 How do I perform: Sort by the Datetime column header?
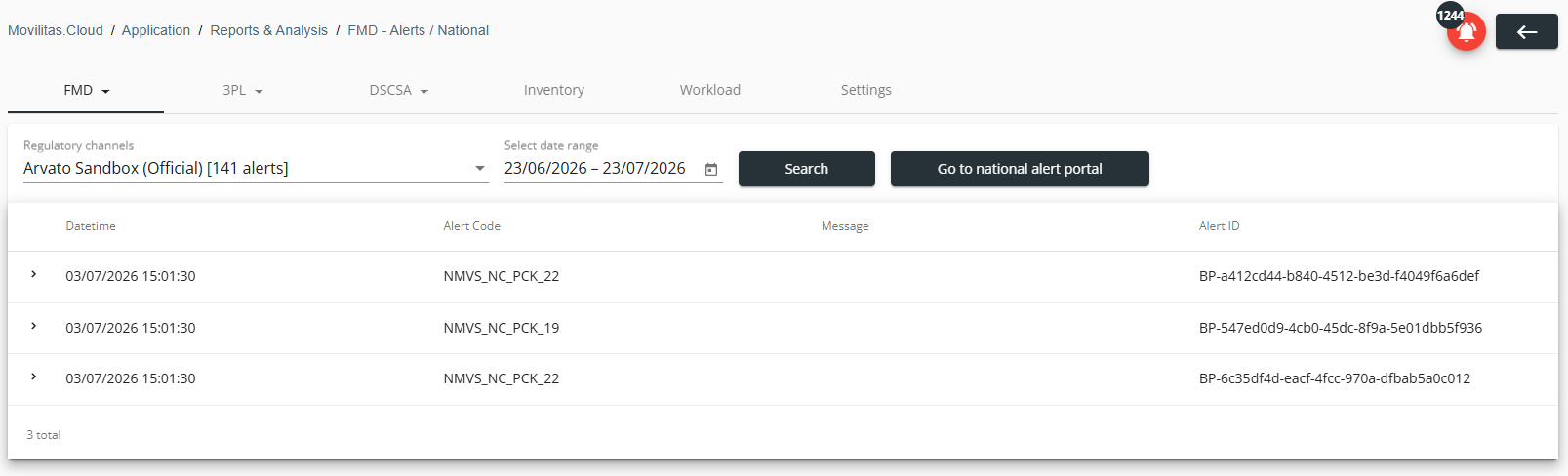coord(91,226)
